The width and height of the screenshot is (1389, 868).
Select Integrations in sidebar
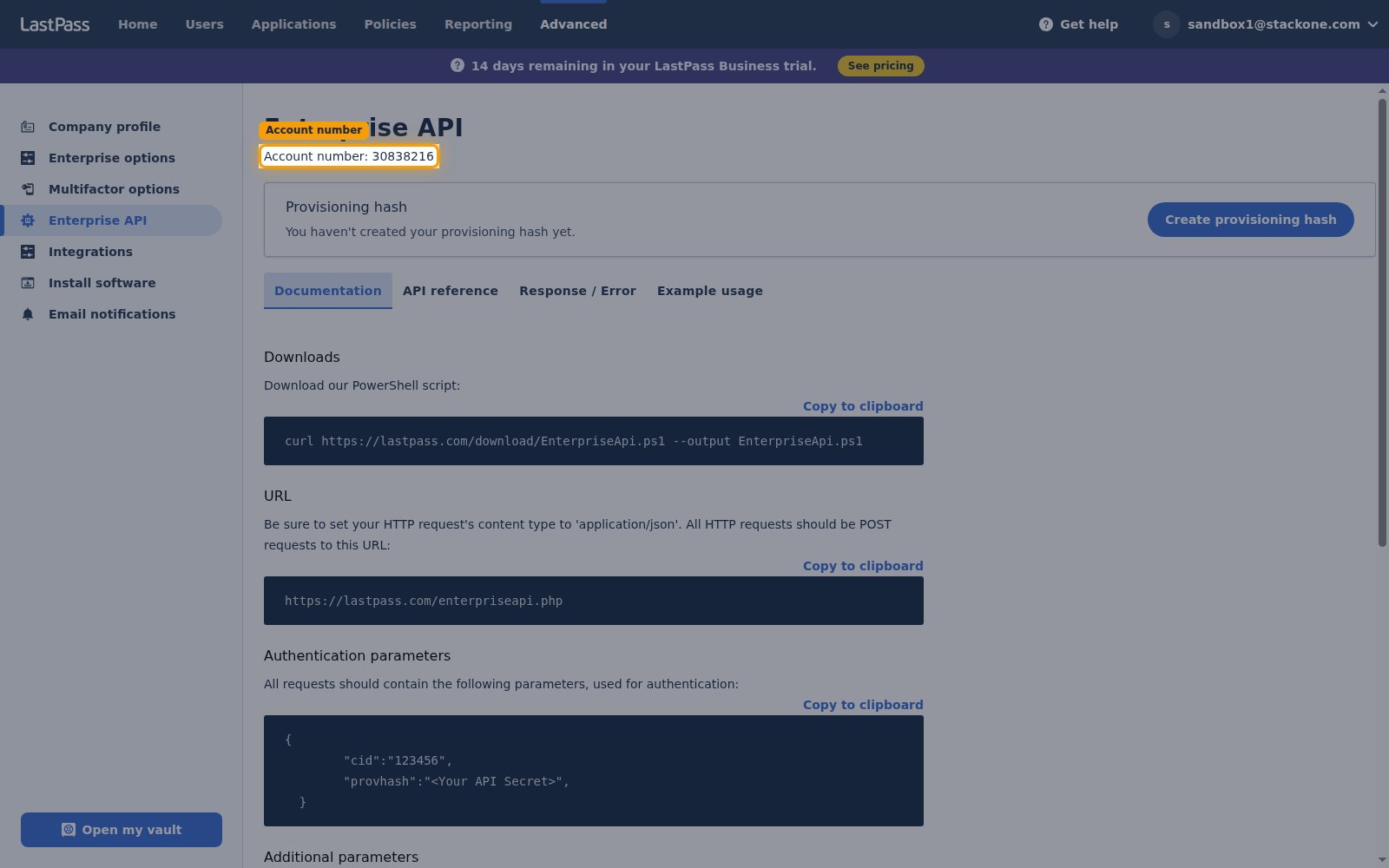[x=111, y=252]
